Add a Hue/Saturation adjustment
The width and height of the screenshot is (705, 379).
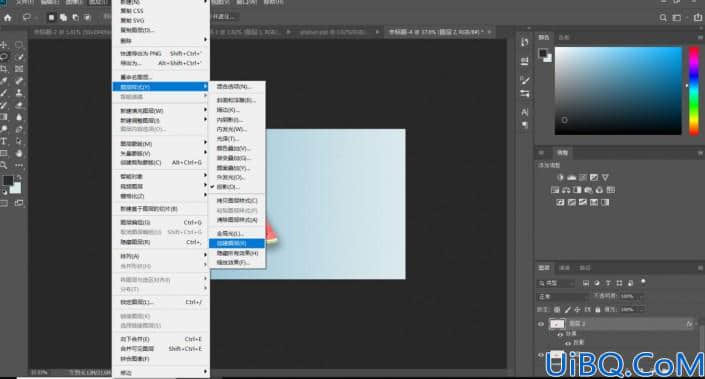(x=555, y=190)
